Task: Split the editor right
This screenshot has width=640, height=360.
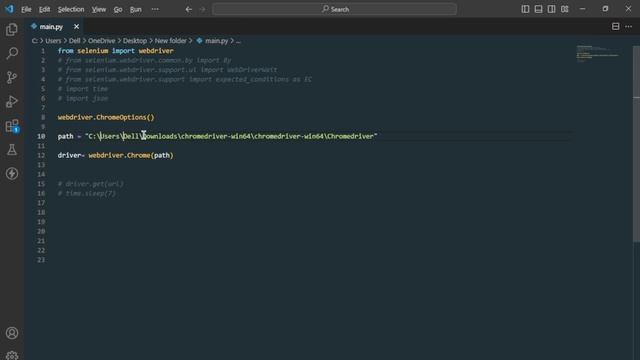Action: coord(616,27)
